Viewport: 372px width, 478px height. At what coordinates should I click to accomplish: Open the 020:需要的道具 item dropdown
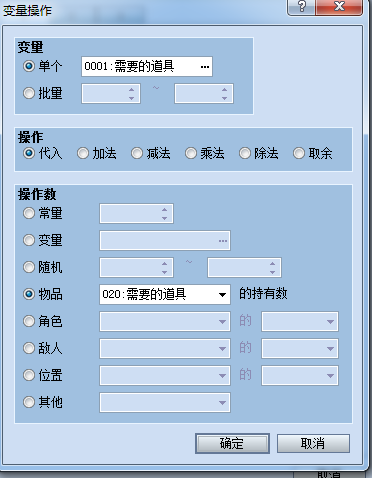165,294
